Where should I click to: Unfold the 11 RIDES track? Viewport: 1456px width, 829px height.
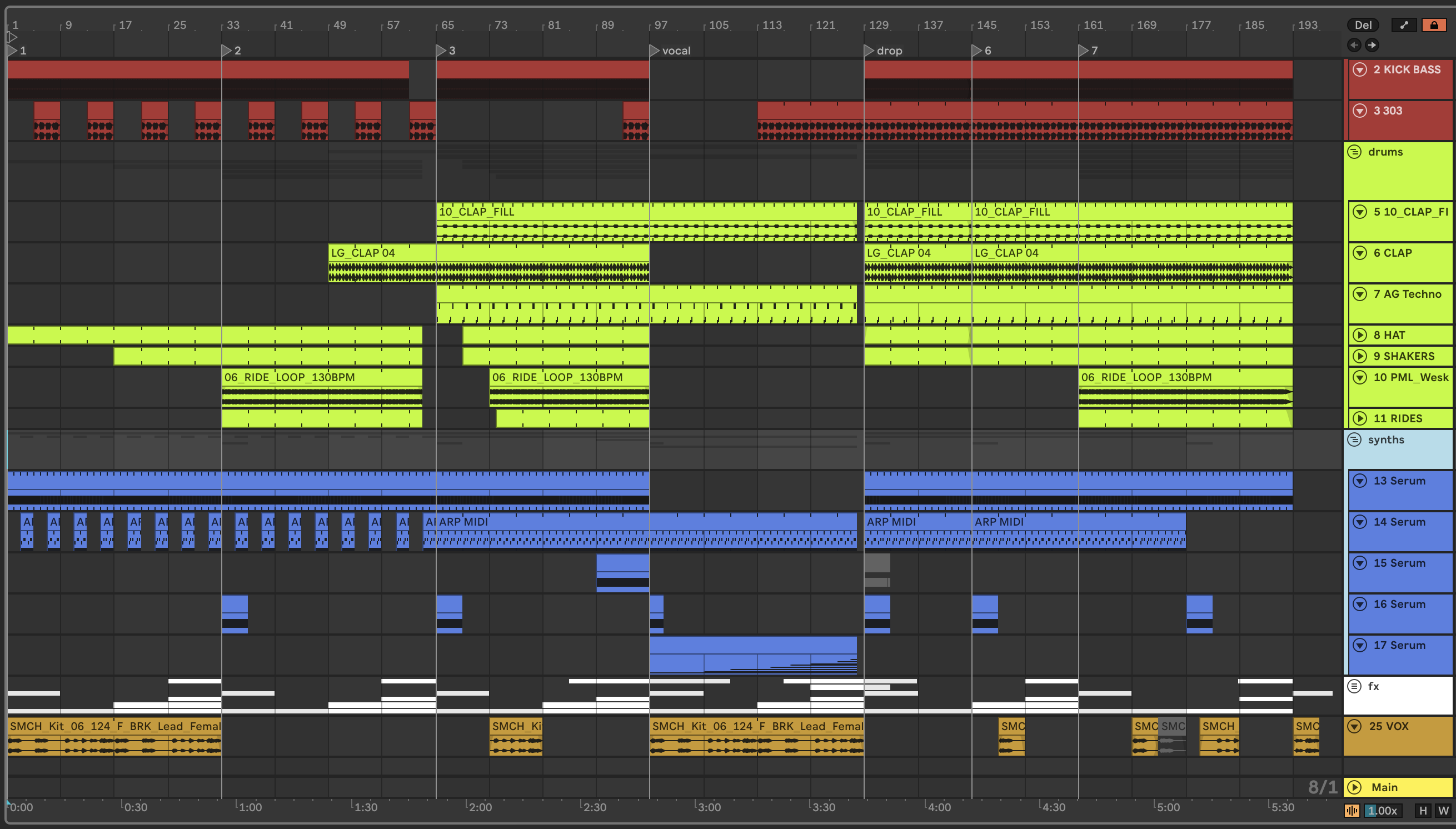(1360, 418)
